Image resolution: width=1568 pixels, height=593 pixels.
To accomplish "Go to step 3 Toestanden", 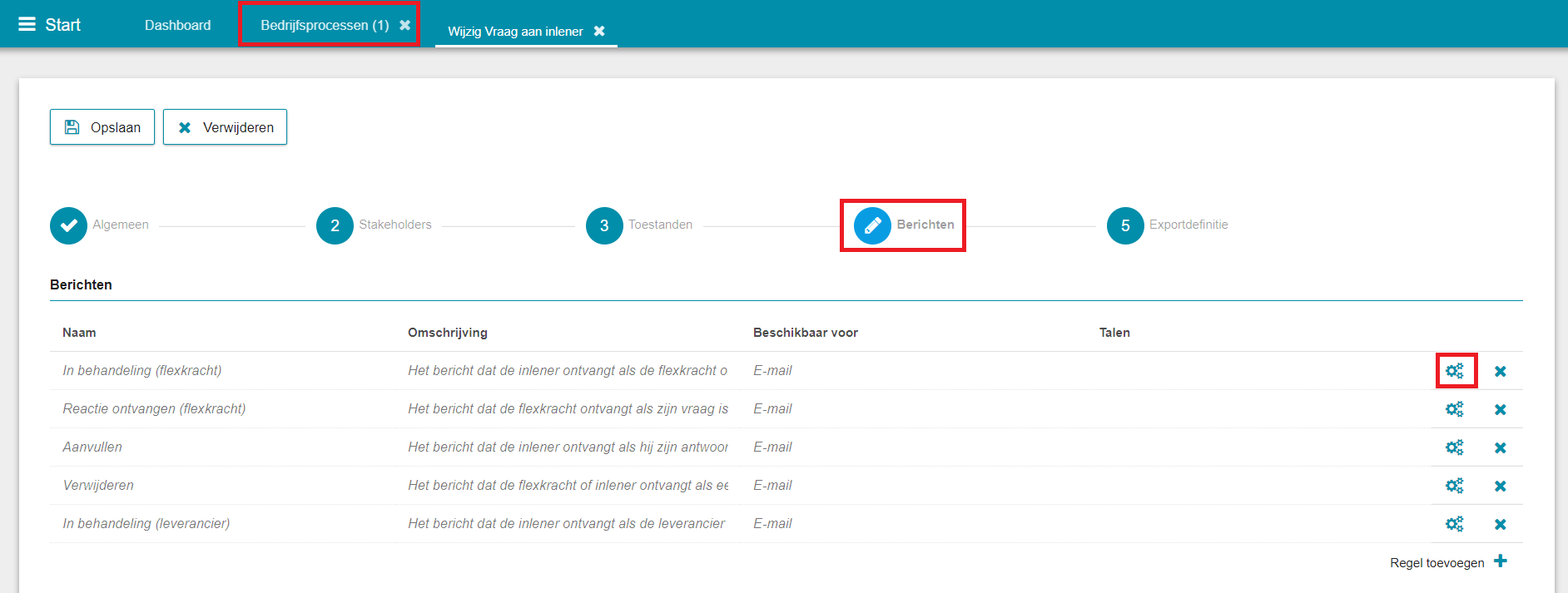I will (604, 225).
